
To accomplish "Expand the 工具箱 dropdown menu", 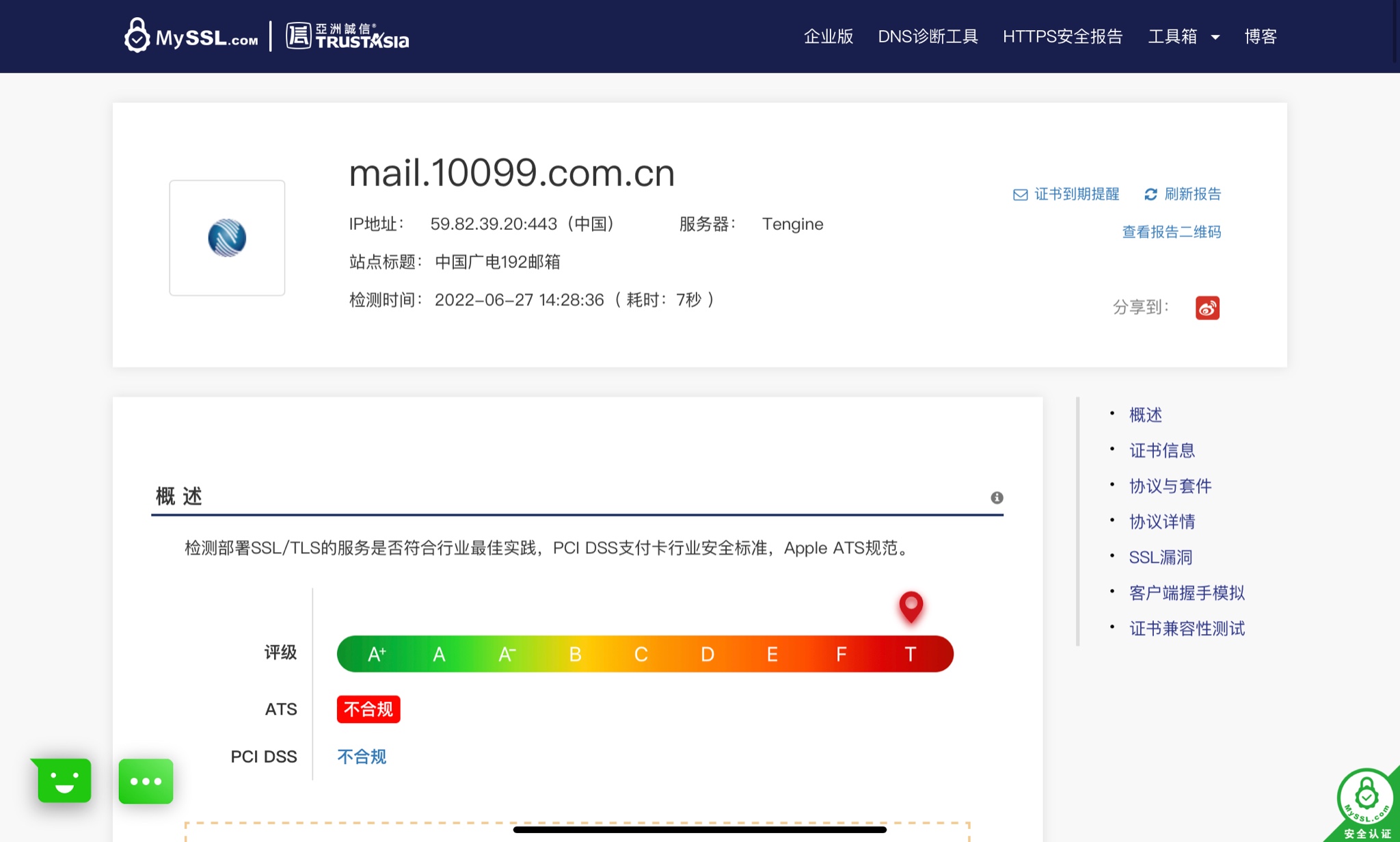I will 1183,36.
